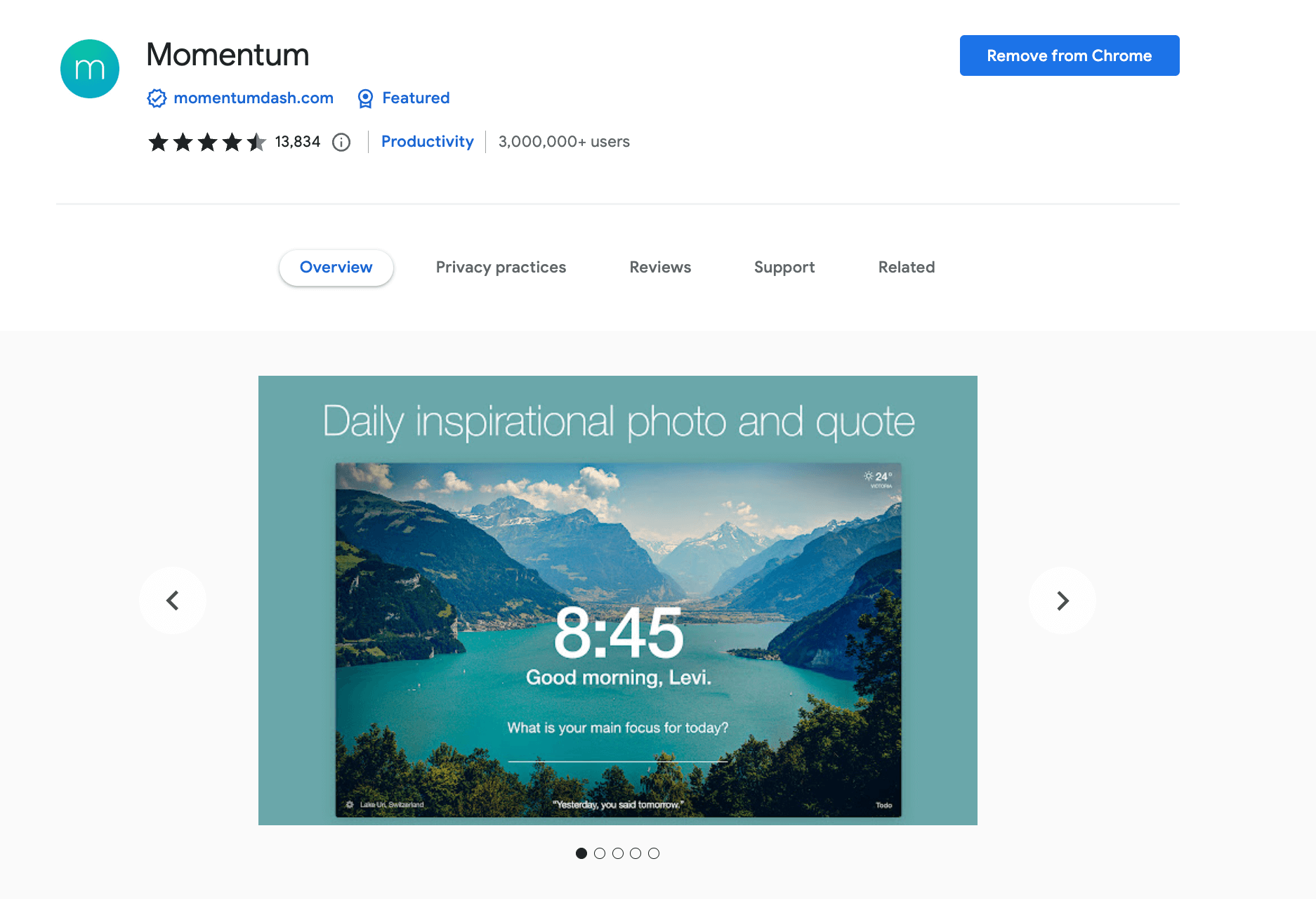This screenshot has width=1316, height=899.
Task: Select the second carousel dot
Action: (x=600, y=853)
